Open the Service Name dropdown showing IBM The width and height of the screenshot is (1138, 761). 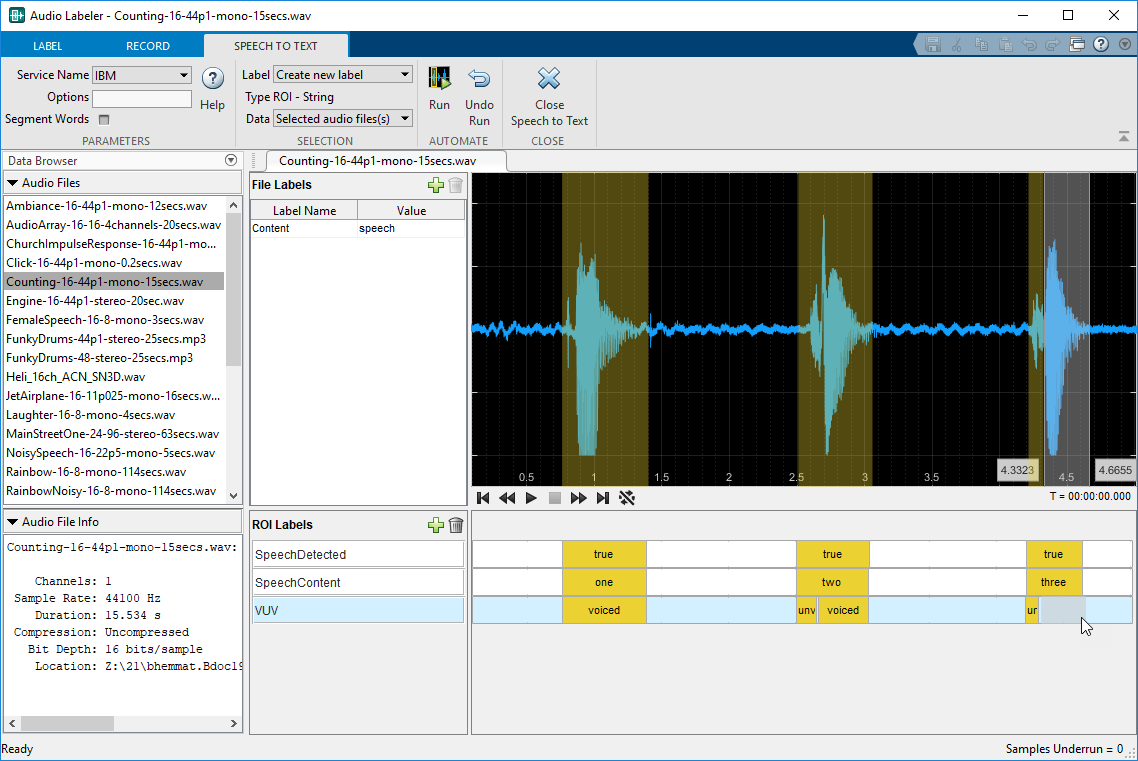(x=141, y=75)
